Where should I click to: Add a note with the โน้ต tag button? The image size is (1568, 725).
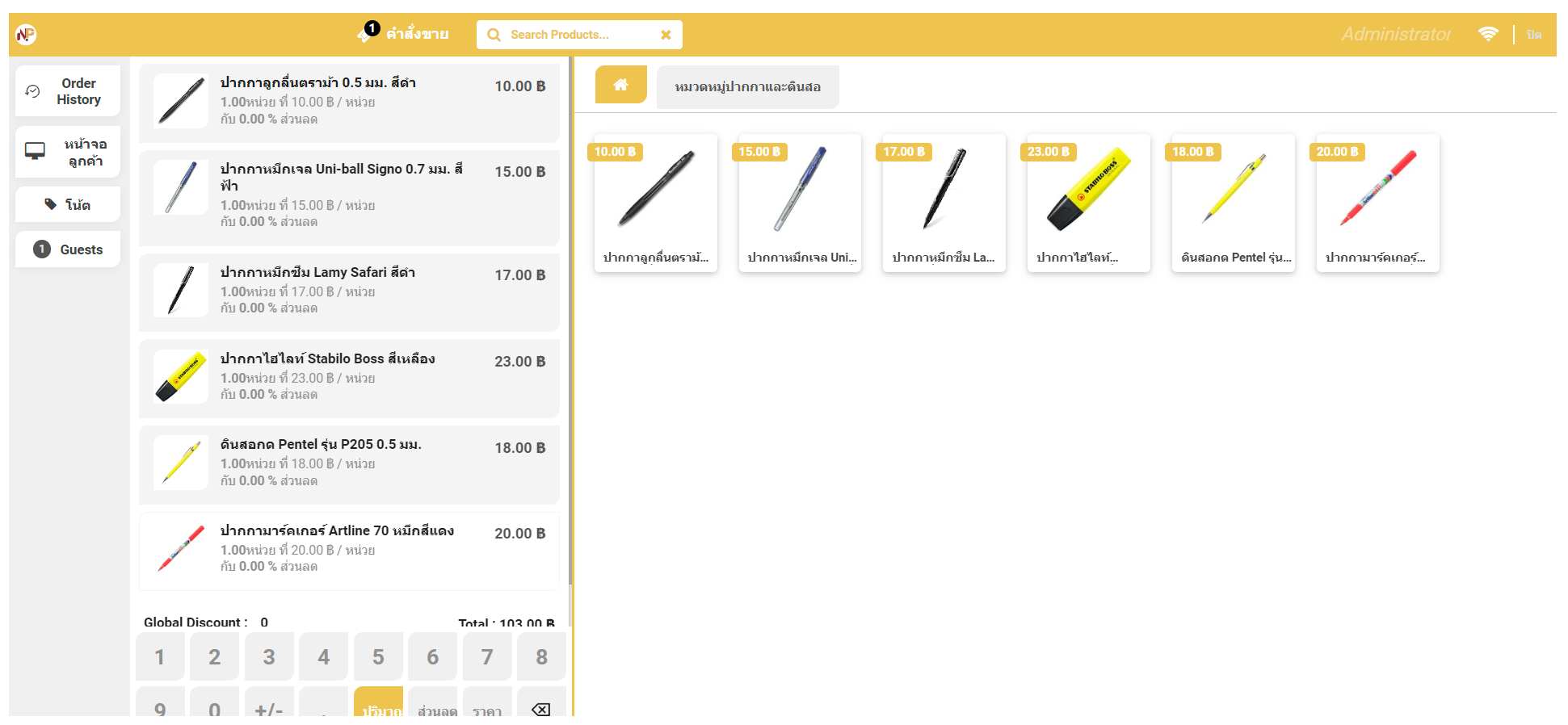(x=68, y=204)
